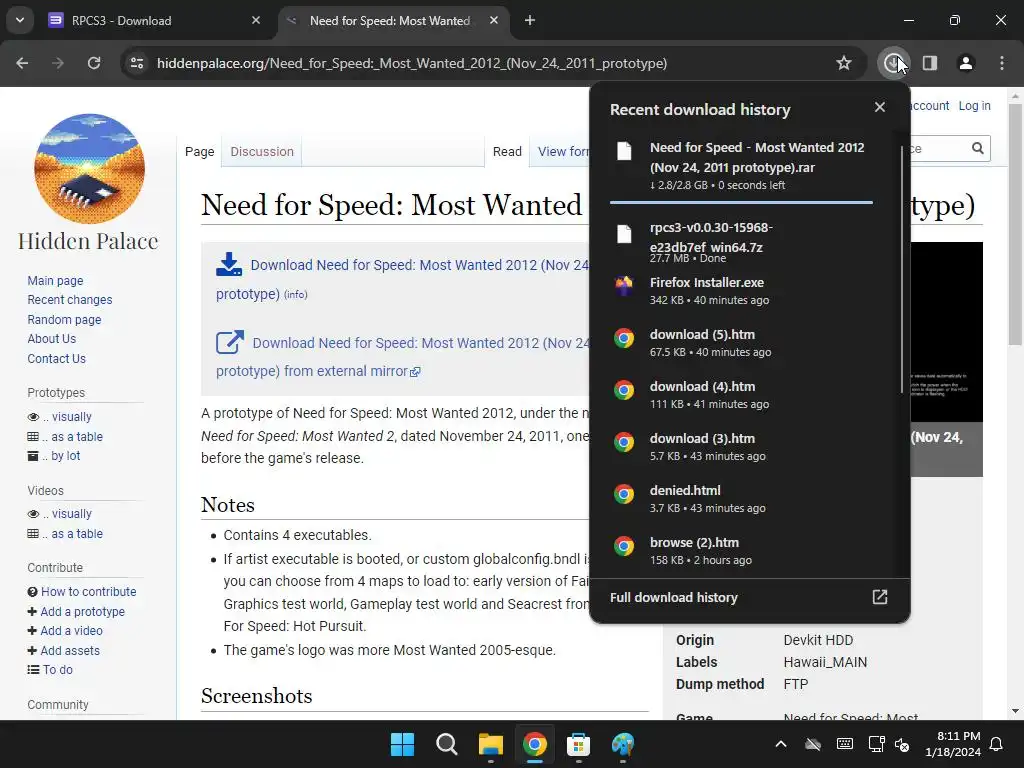Bookmark this page with the star icon
This screenshot has width=1024, height=768.
[844, 63]
